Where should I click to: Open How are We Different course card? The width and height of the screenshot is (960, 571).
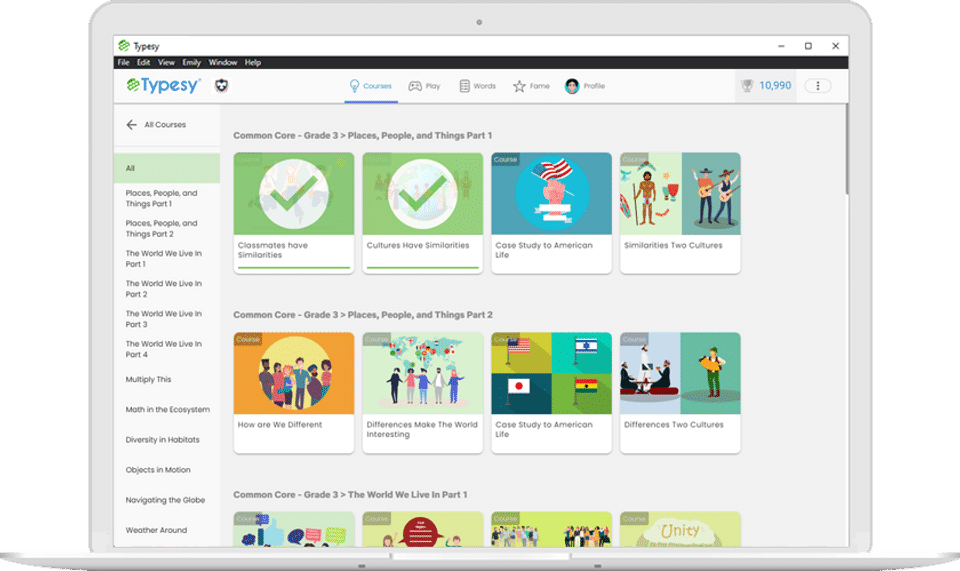(294, 392)
